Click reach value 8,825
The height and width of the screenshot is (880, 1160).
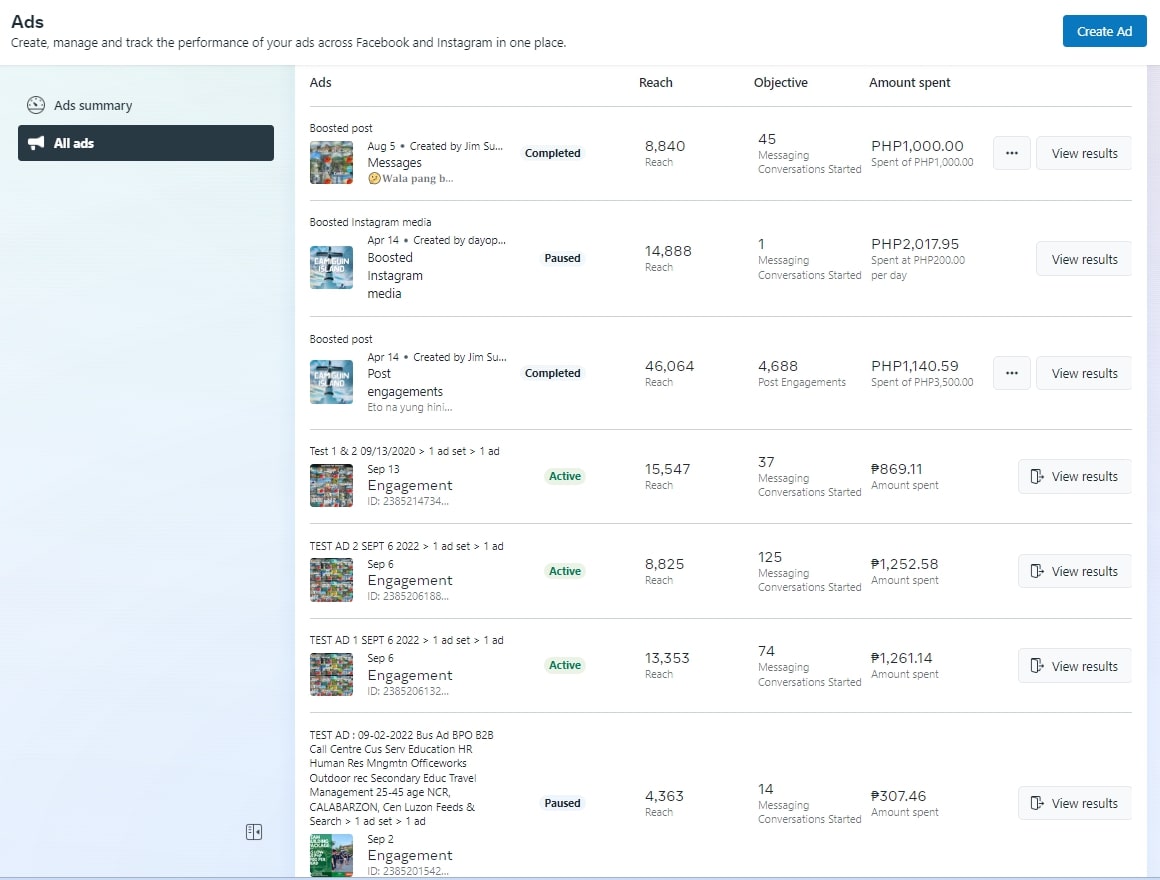[x=664, y=563]
